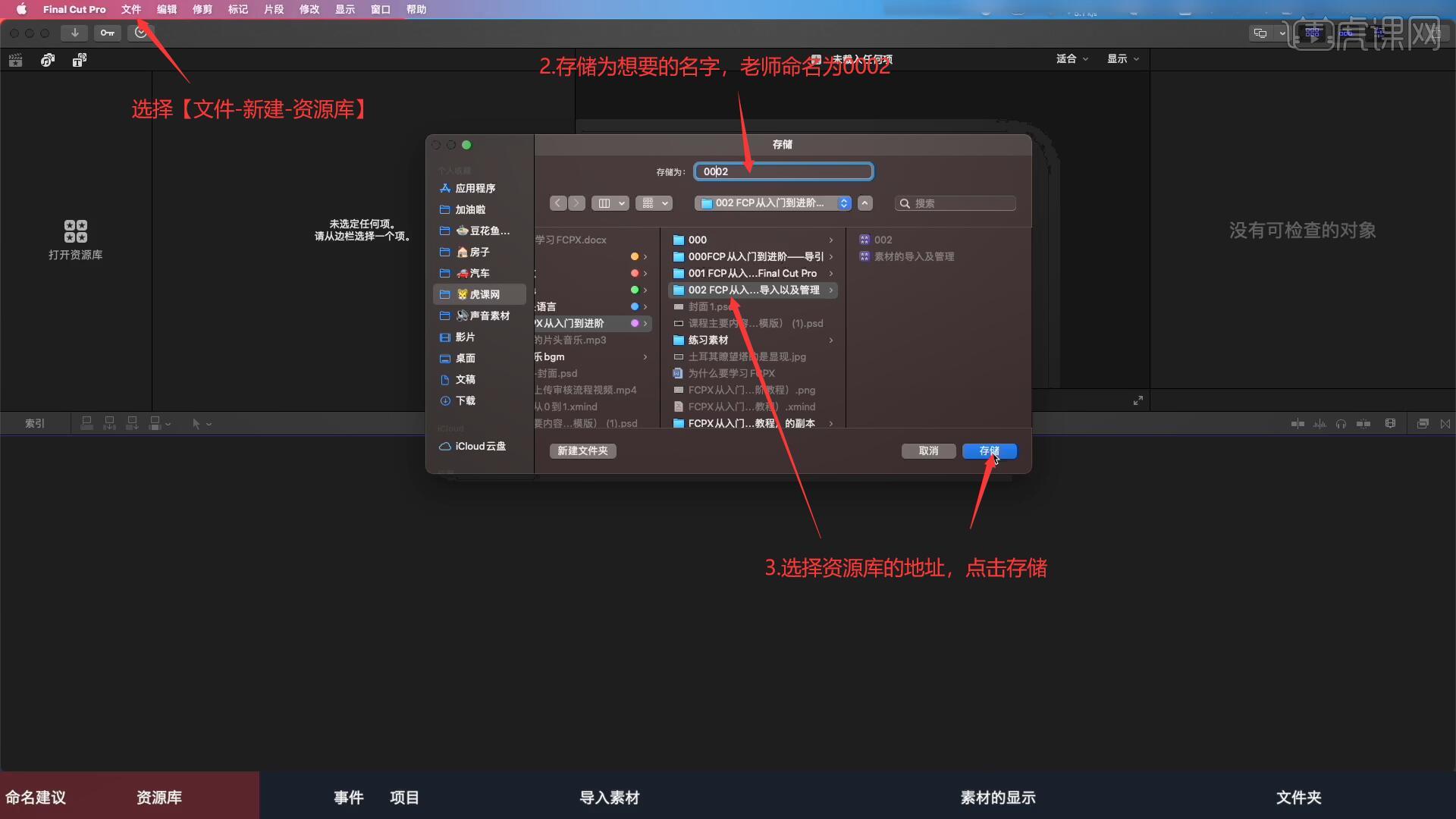Collapse the save dialog with chevron button
Screen dimensions: 1456x819
(865, 203)
